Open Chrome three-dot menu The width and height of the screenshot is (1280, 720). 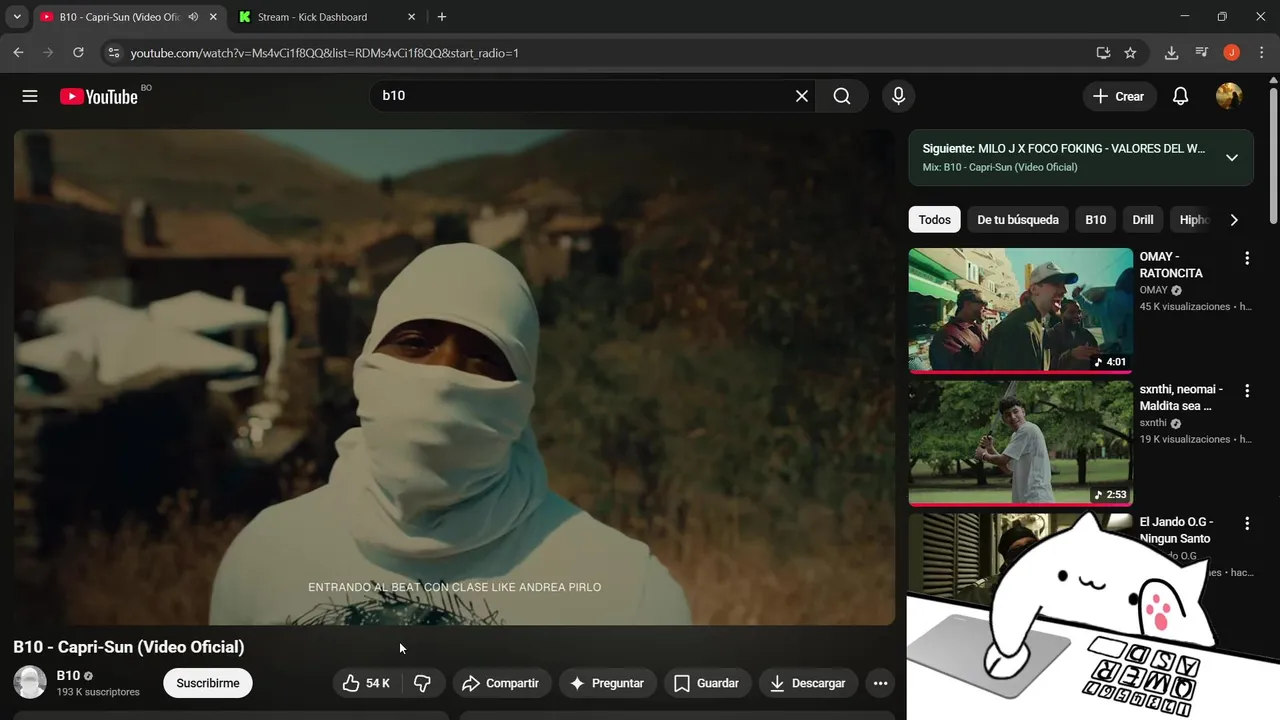1261,53
